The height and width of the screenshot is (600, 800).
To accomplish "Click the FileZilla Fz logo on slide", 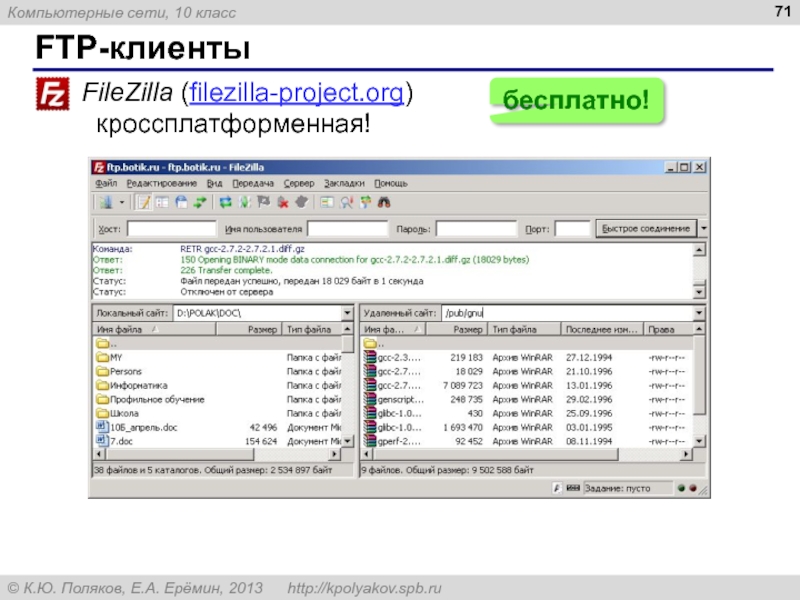I will 53,93.
